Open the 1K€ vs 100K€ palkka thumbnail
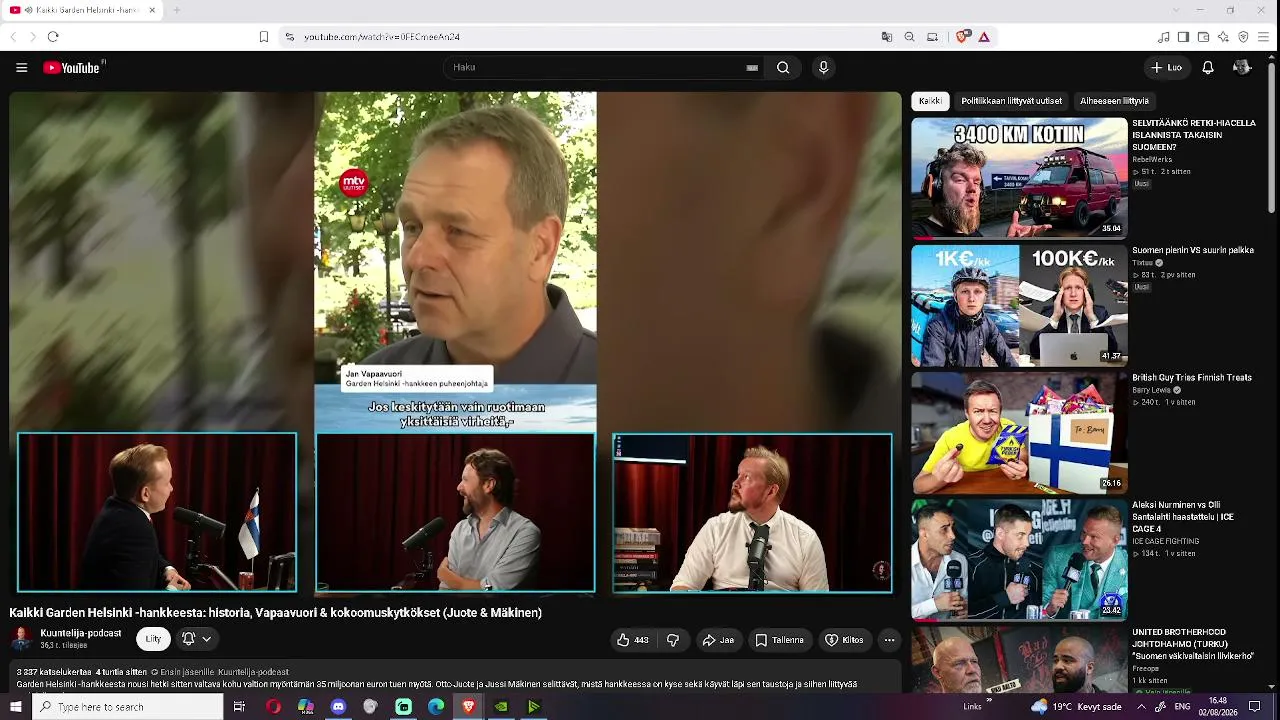1280x720 pixels. click(x=1019, y=306)
